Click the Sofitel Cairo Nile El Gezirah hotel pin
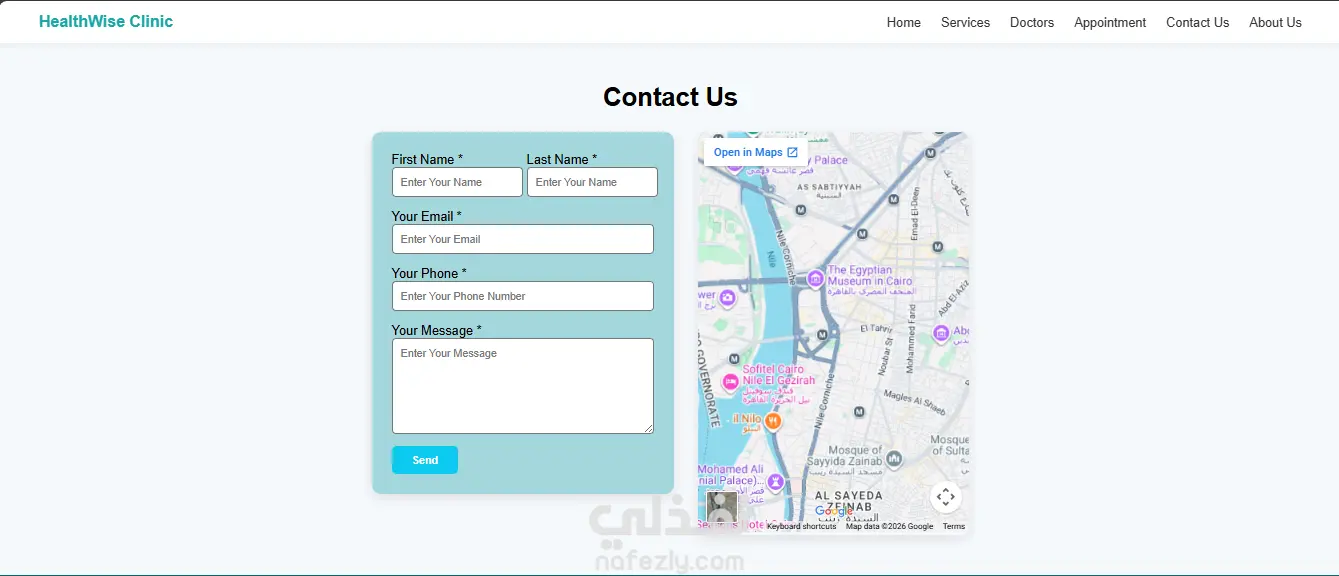 click(731, 382)
